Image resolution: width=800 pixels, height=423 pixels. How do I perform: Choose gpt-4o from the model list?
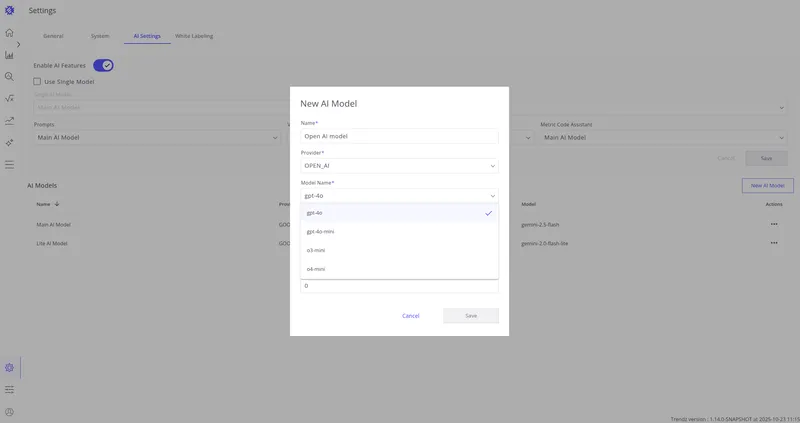tap(399, 213)
